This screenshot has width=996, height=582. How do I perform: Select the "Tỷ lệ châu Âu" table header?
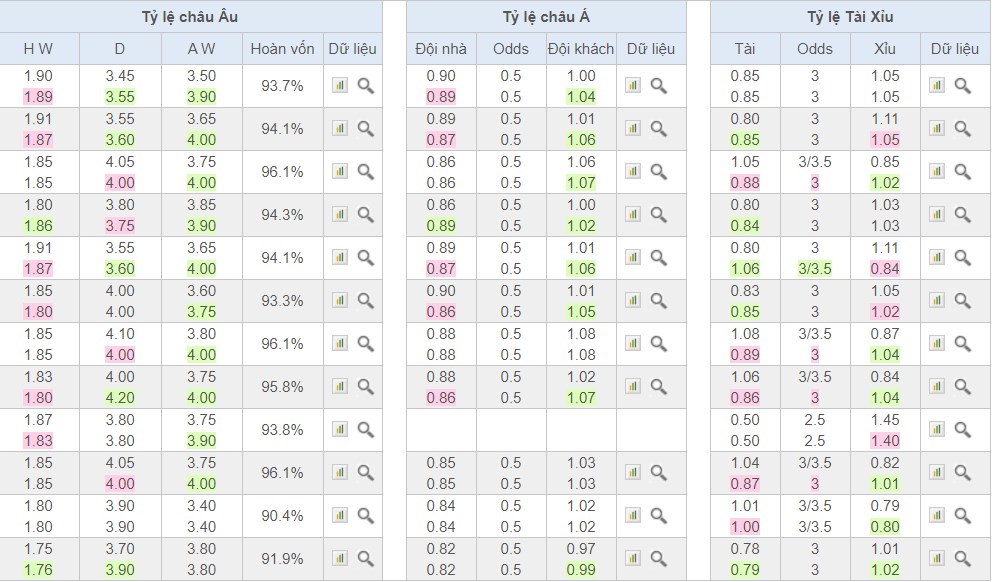coord(190,17)
